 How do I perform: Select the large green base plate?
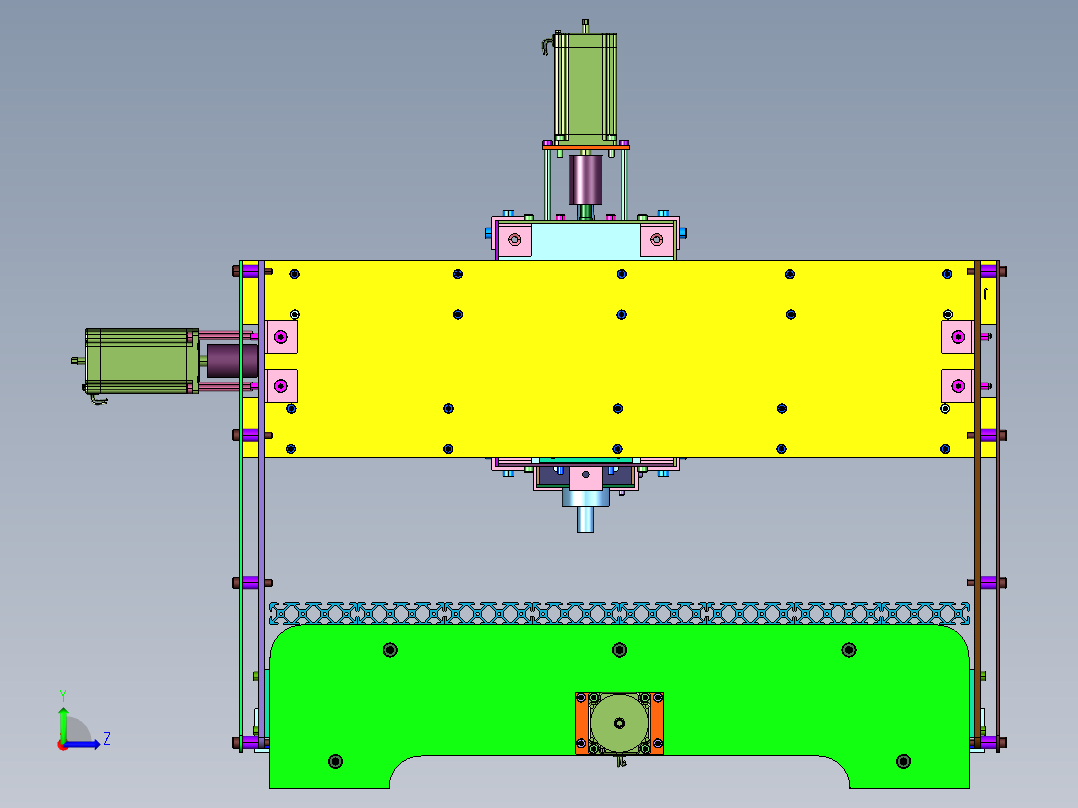coord(480,700)
